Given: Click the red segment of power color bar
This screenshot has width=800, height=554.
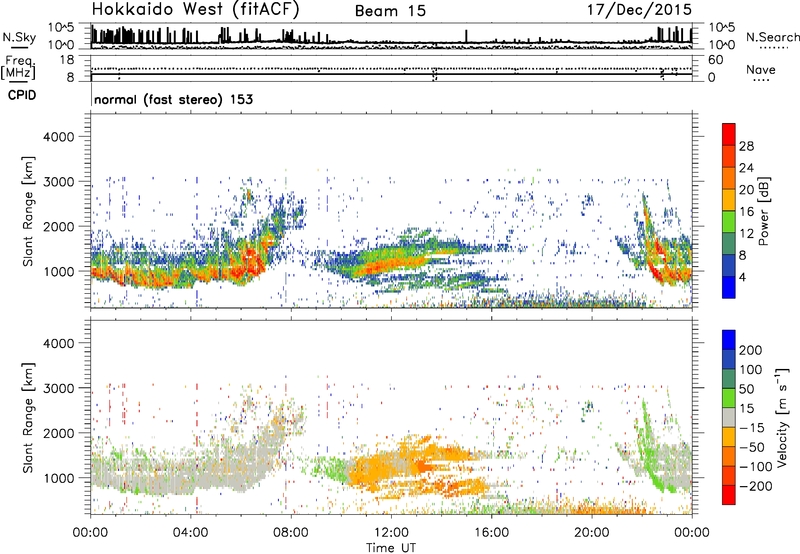Looking at the screenshot, I should tap(729, 133).
